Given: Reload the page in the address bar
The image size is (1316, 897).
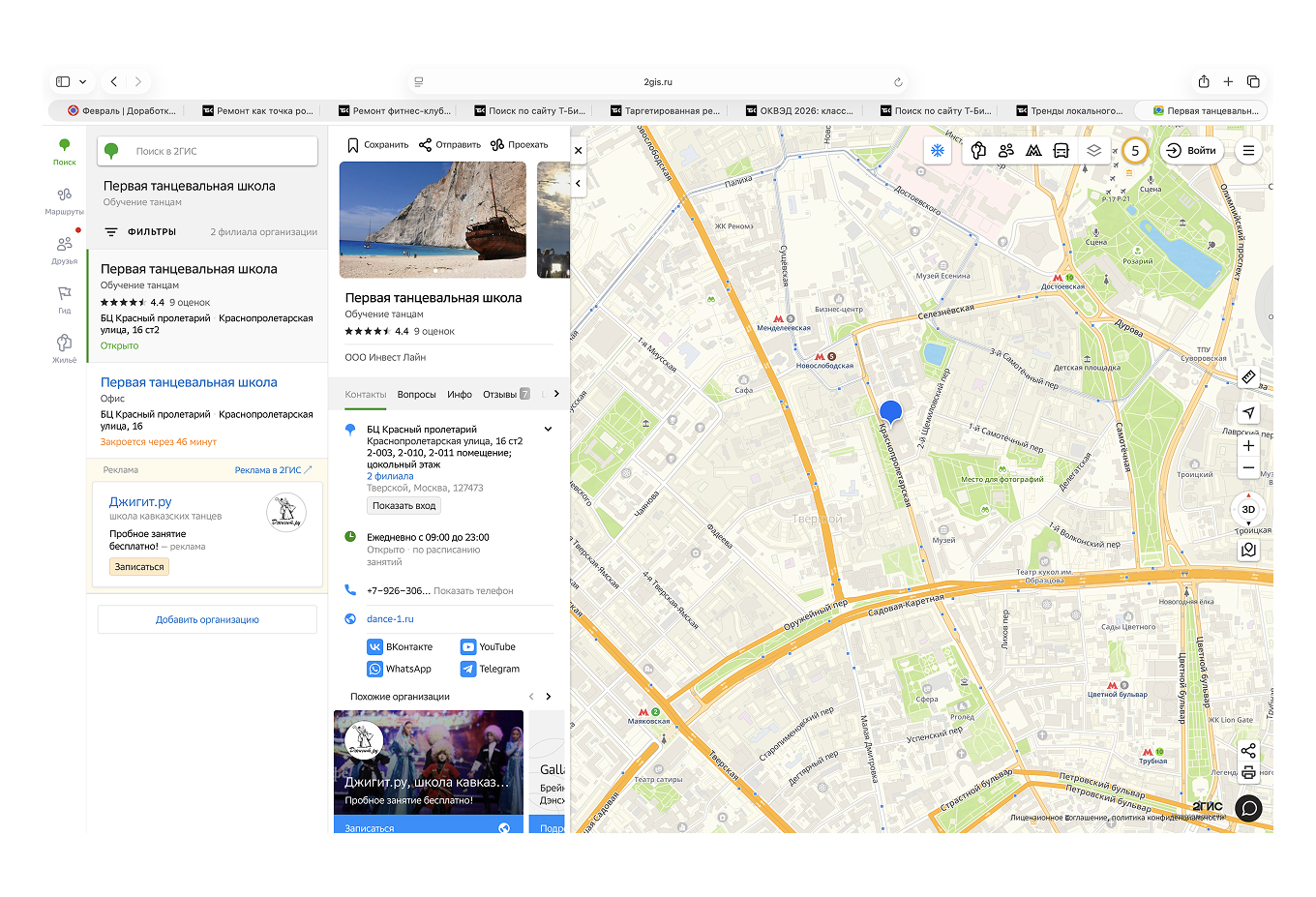Looking at the screenshot, I should (898, 82).
